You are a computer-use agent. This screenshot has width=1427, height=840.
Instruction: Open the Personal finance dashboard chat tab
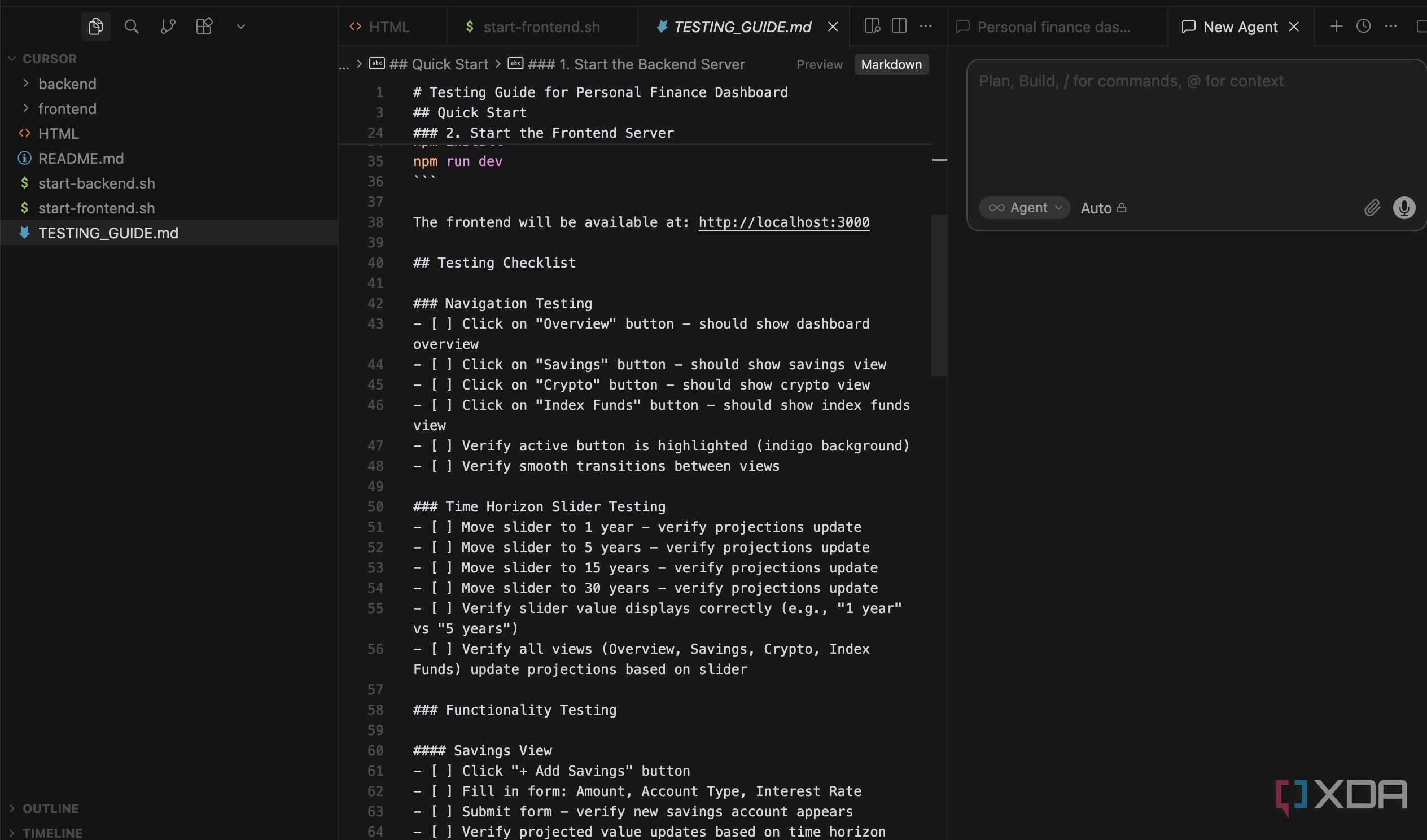tap(1053, 27)
